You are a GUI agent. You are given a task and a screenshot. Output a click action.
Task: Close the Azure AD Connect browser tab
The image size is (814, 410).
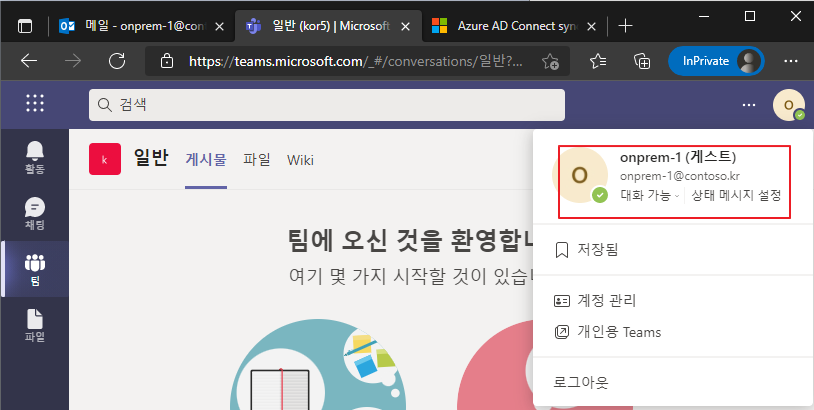pyautogui.click(x=591, y=26)
